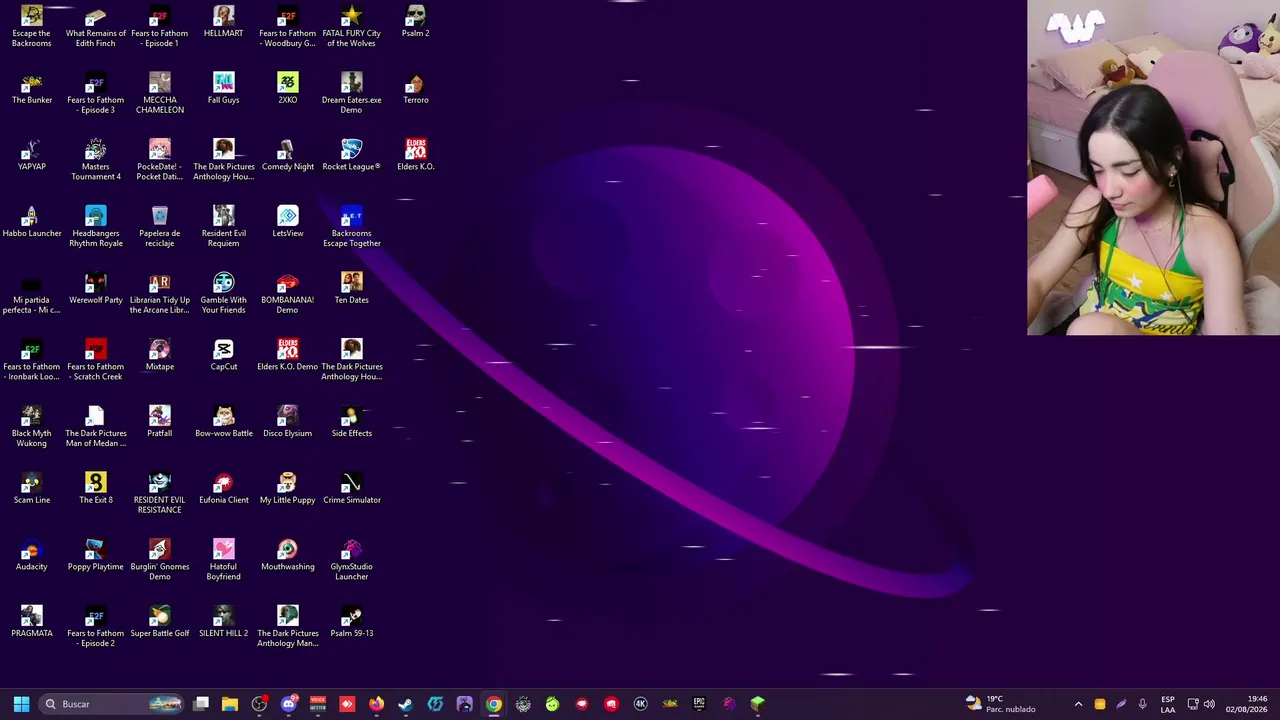1280x720 pixels.
Task: Launch CapCut from the desktop
Action: [x=223, y=356]
